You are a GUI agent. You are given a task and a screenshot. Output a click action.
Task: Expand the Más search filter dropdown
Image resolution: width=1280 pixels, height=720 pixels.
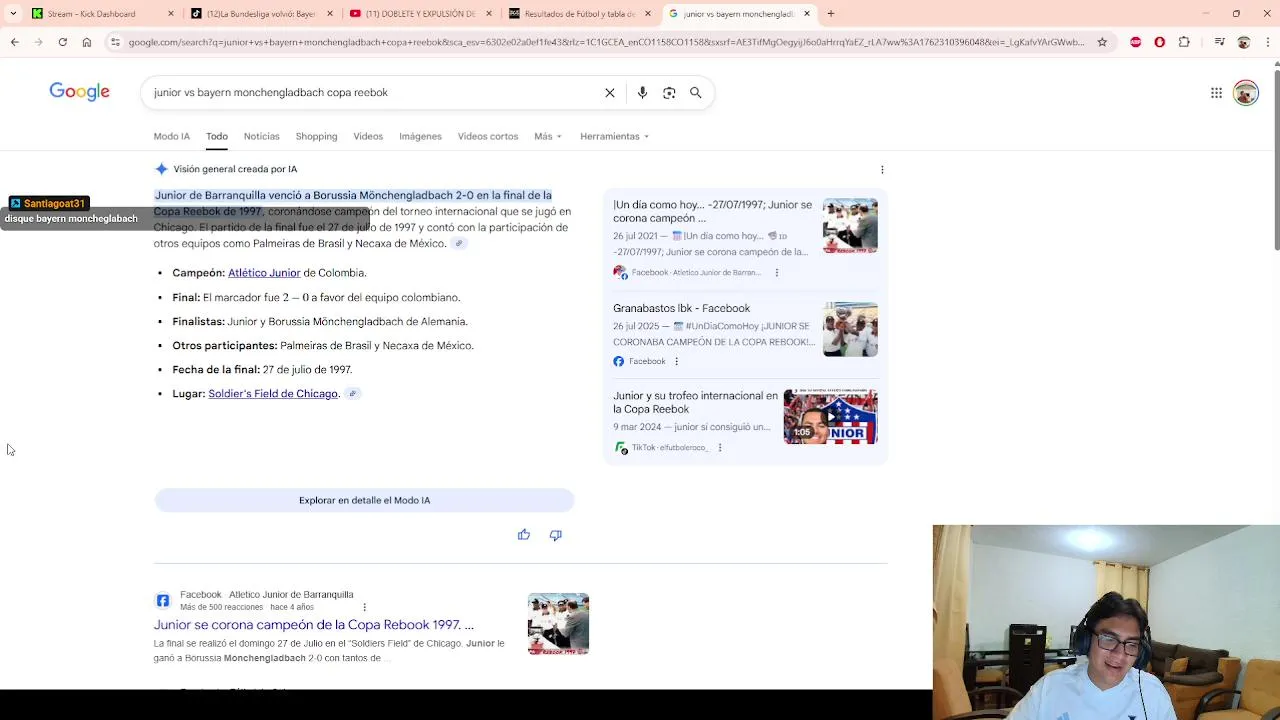coord(548,136)
